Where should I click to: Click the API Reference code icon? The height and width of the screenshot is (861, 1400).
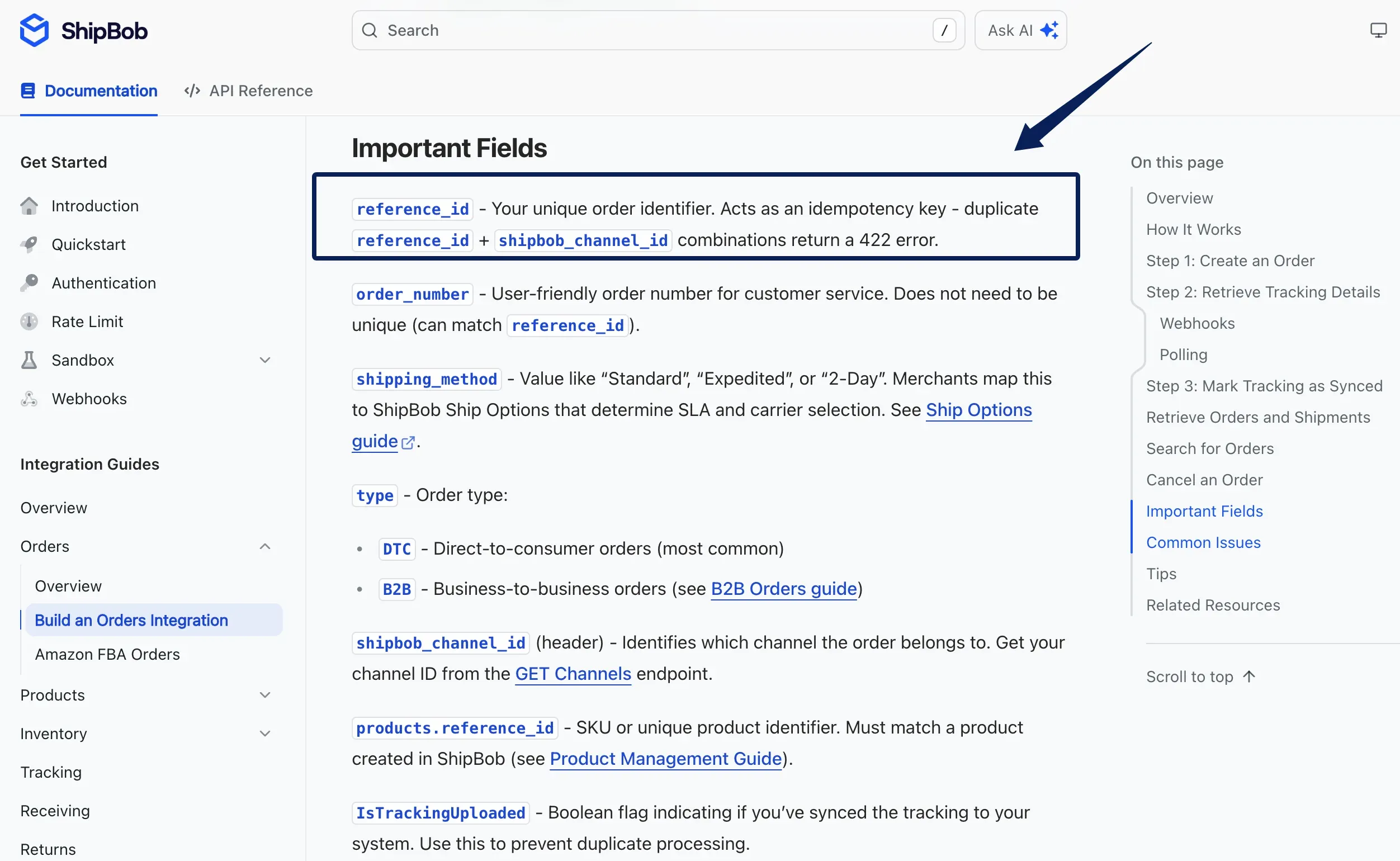(192, 91)
